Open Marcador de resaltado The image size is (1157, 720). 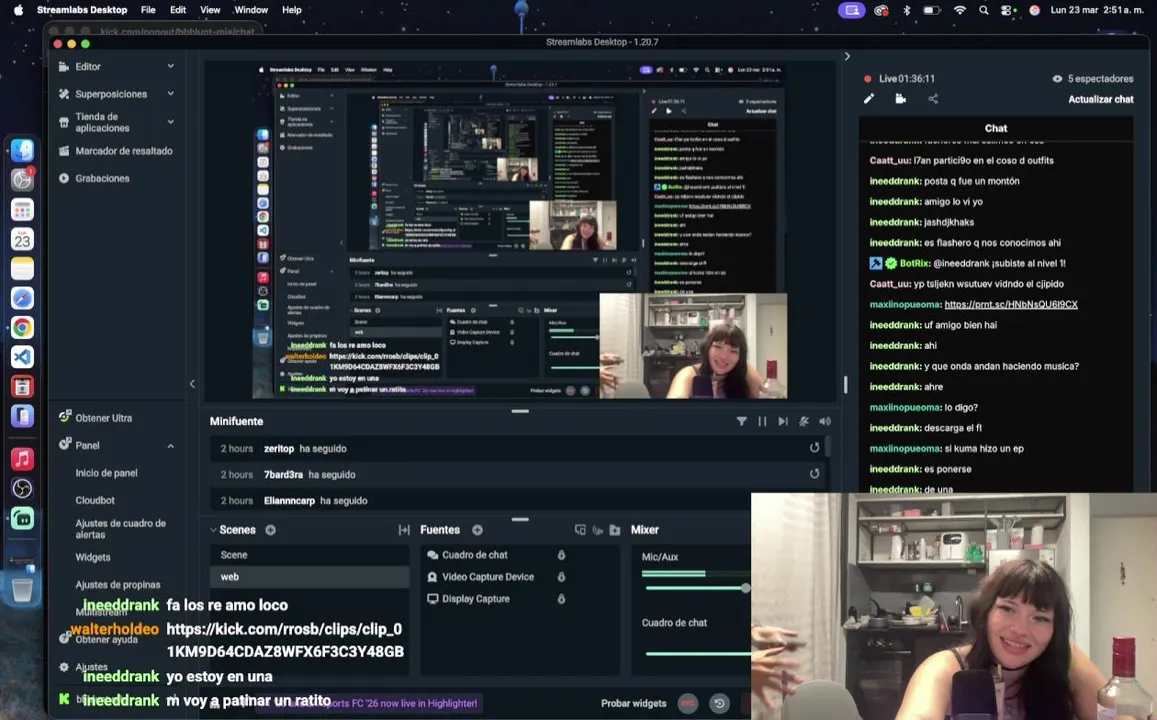tap(123, 151)
